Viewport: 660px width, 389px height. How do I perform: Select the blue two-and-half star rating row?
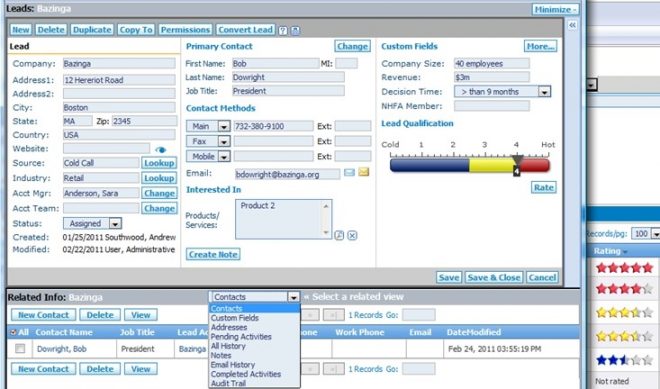[625, 360]
